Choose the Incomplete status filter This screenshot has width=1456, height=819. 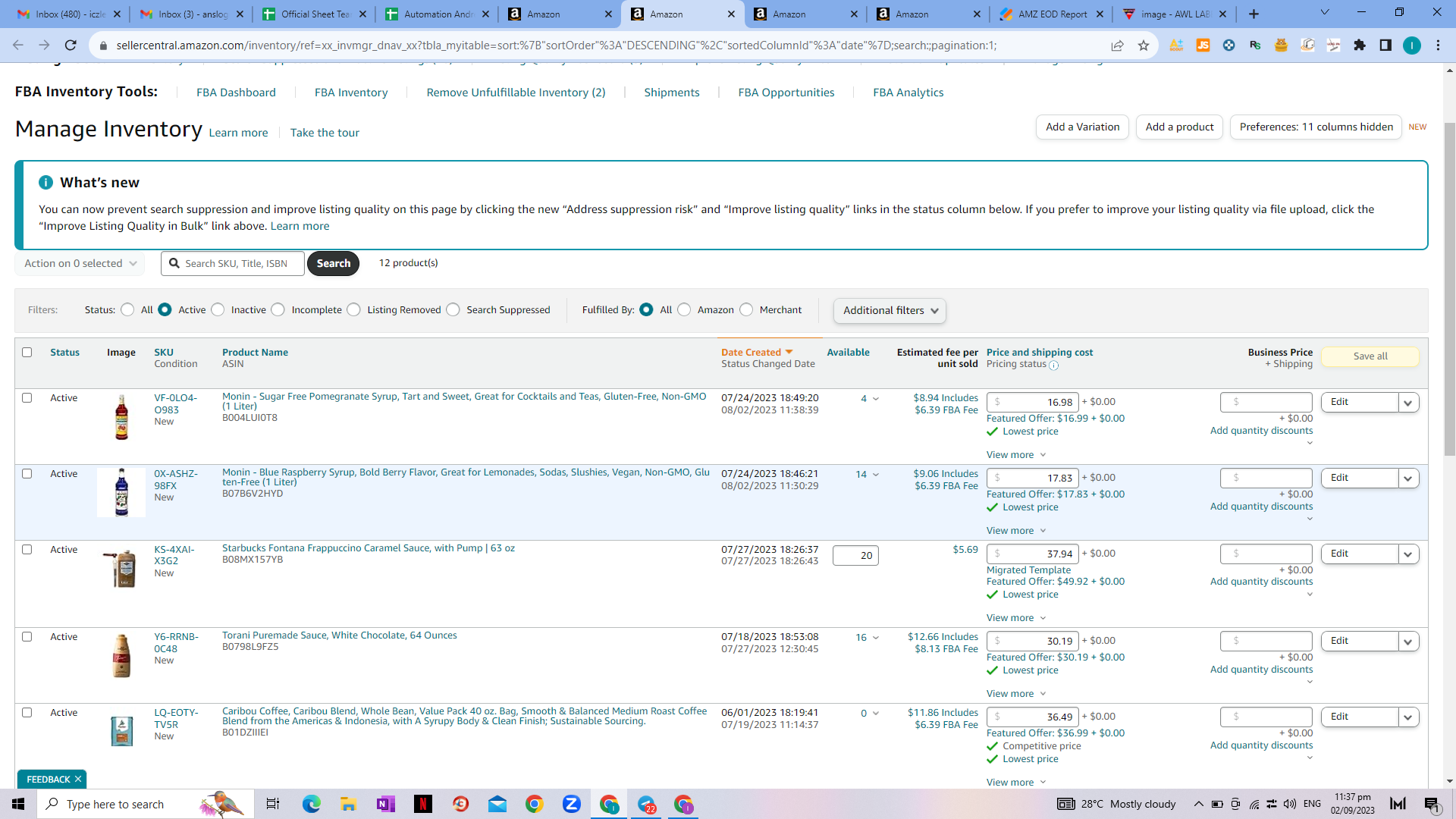pos(278,310)
